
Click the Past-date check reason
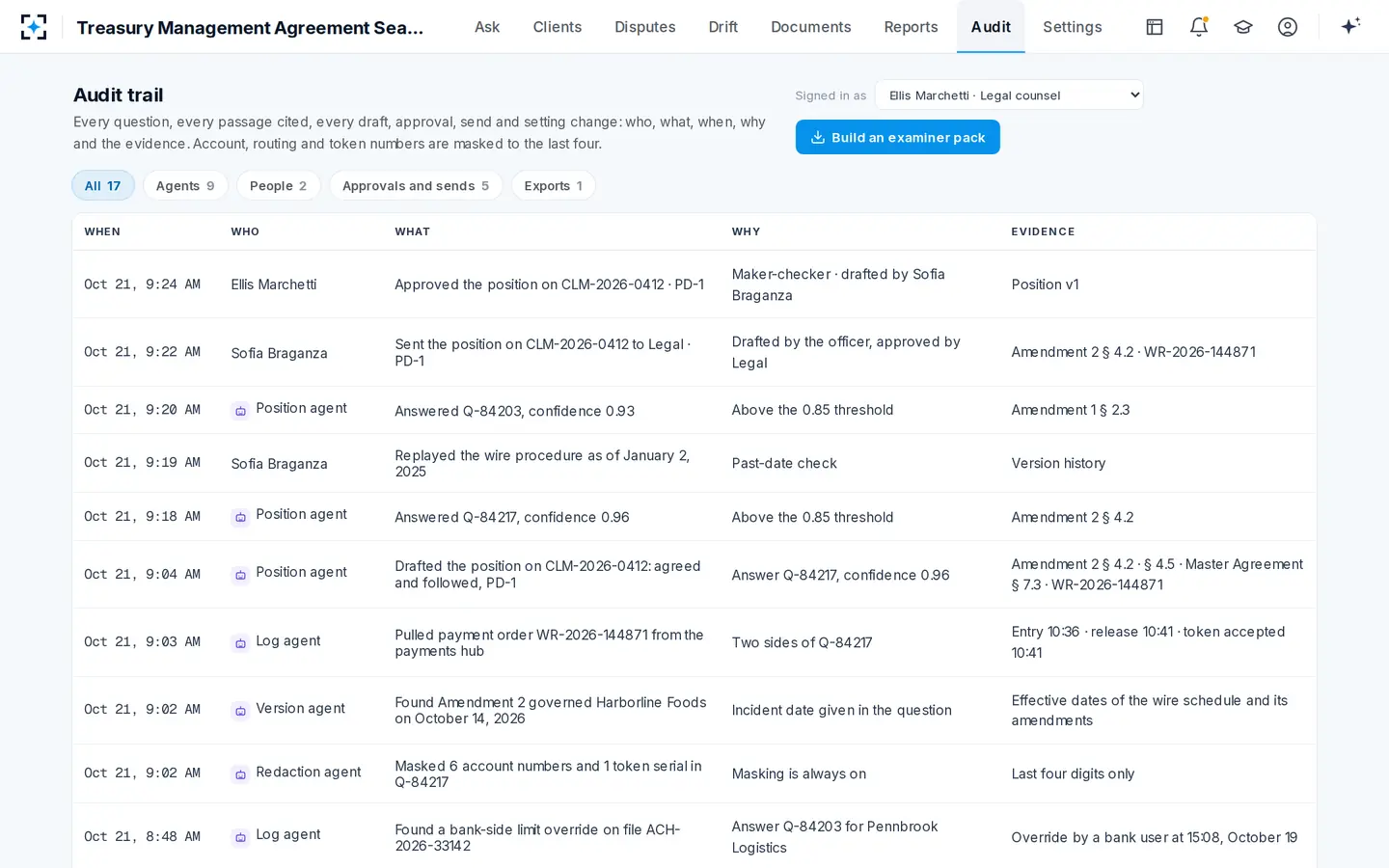pyautogui.click(x=784, y=463)
